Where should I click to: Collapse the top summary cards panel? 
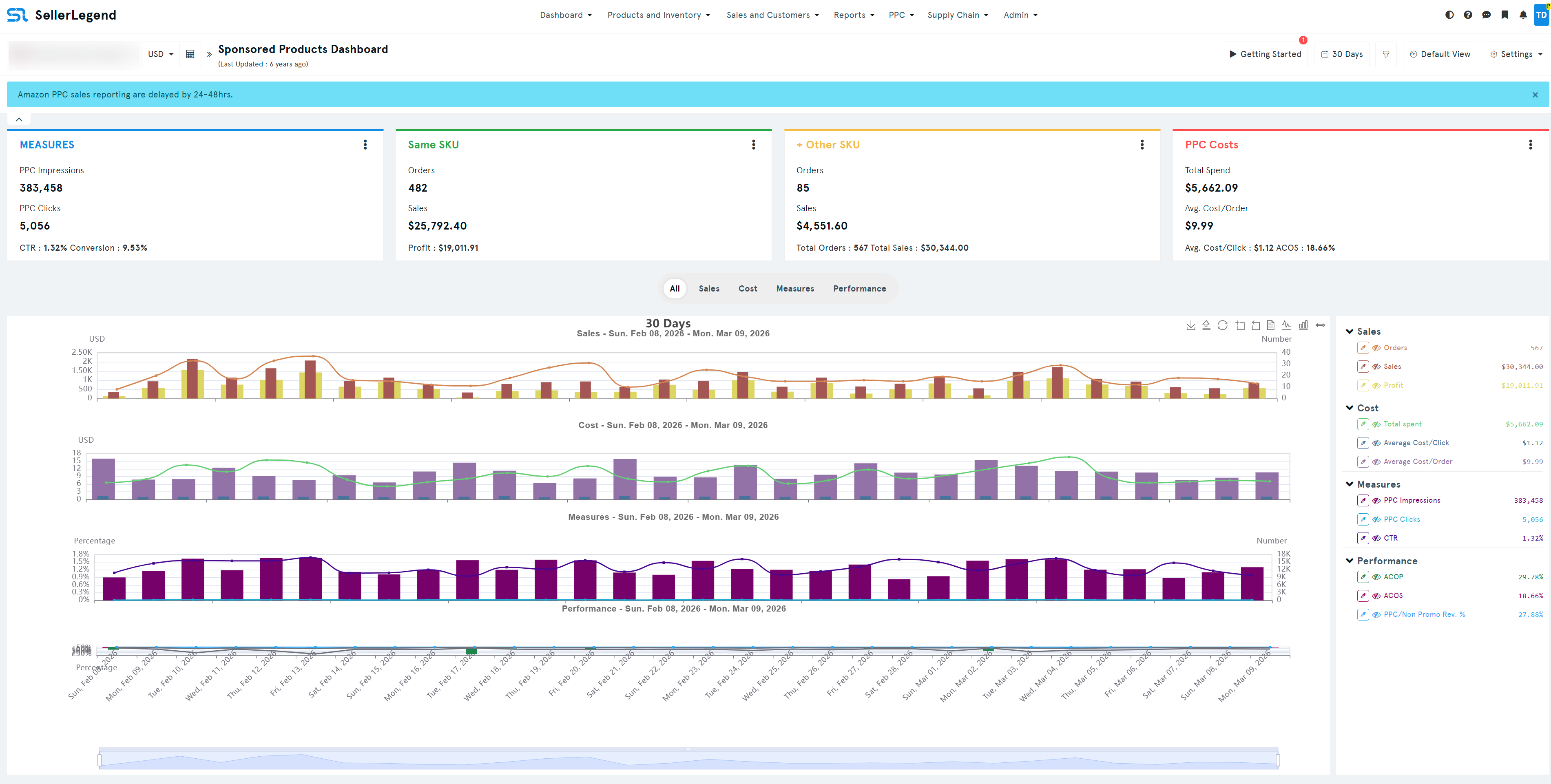tap(19, 119)
